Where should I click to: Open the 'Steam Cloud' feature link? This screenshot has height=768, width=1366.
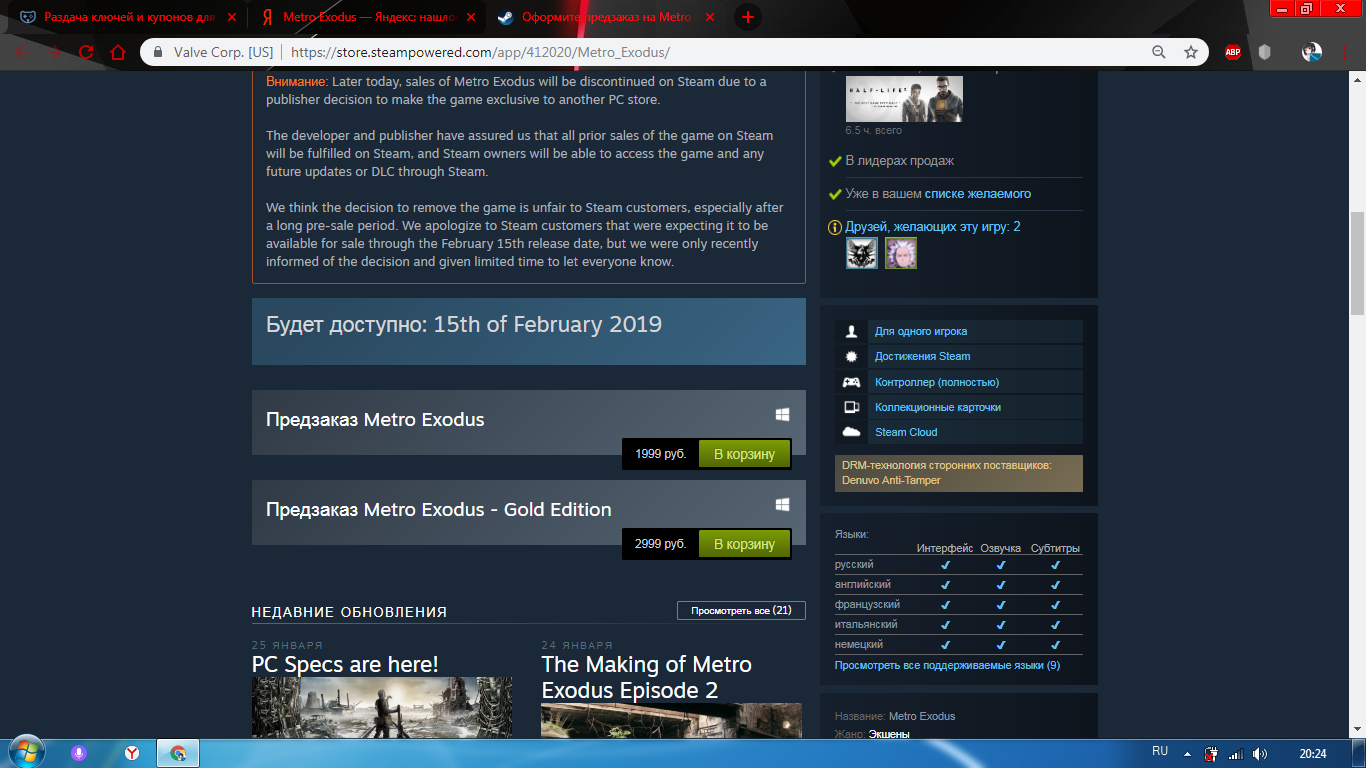(906, 432)
